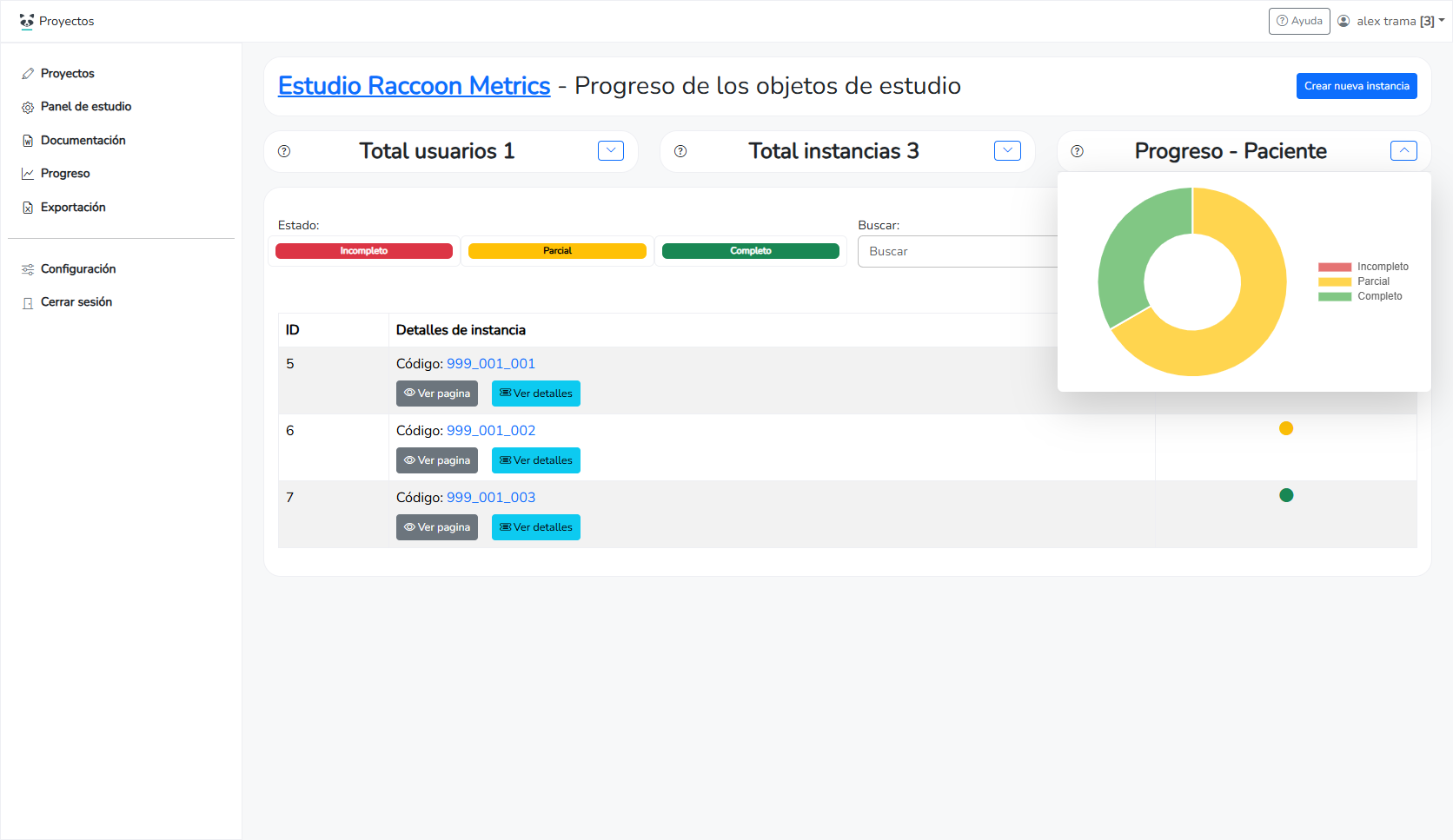Image resolution: width=1453 pixels, height=840 pixels.
Task: Go to Documentación section
Action: (x=83, y=141)
